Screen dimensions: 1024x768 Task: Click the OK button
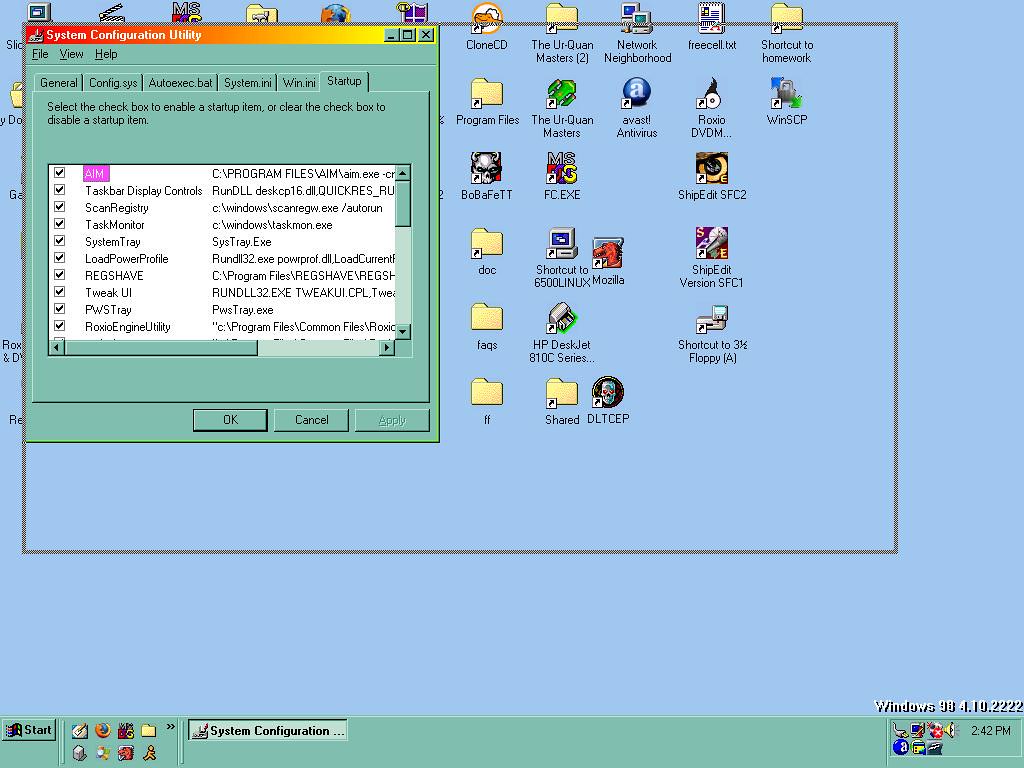tap(231, 420)
